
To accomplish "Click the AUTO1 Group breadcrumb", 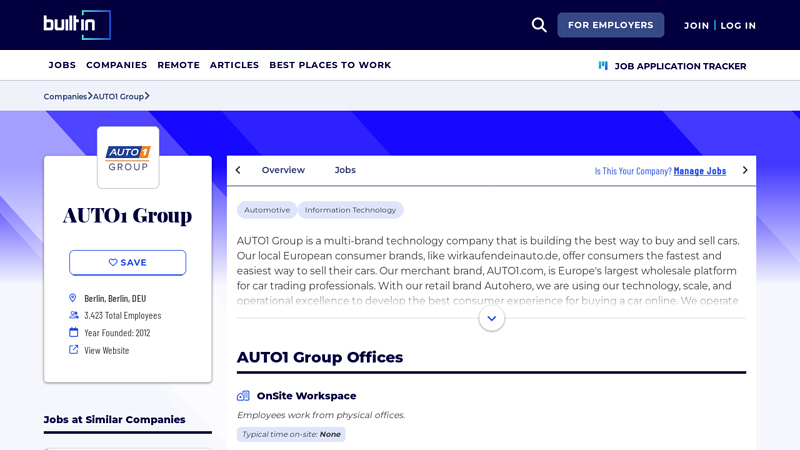I will 118,96.
